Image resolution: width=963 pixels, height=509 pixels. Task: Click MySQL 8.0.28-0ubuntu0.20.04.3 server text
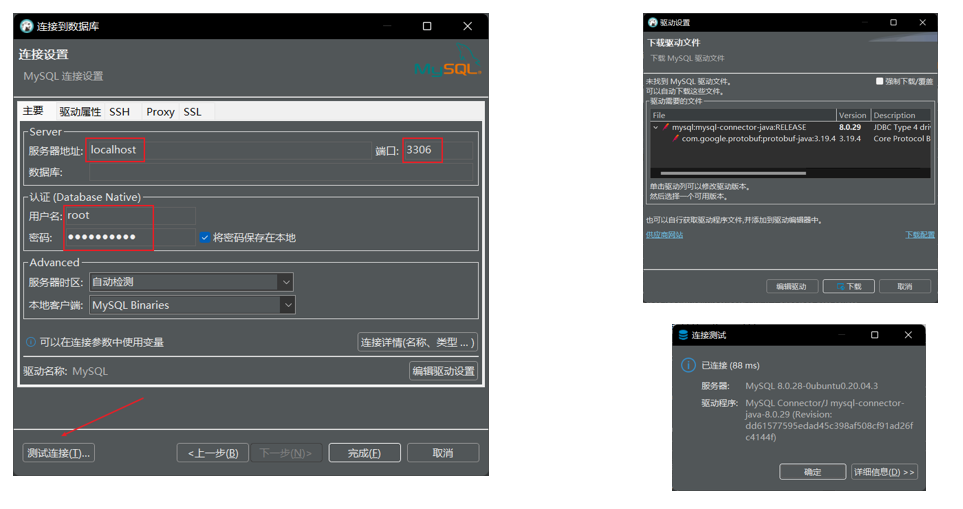click(811, 386)
